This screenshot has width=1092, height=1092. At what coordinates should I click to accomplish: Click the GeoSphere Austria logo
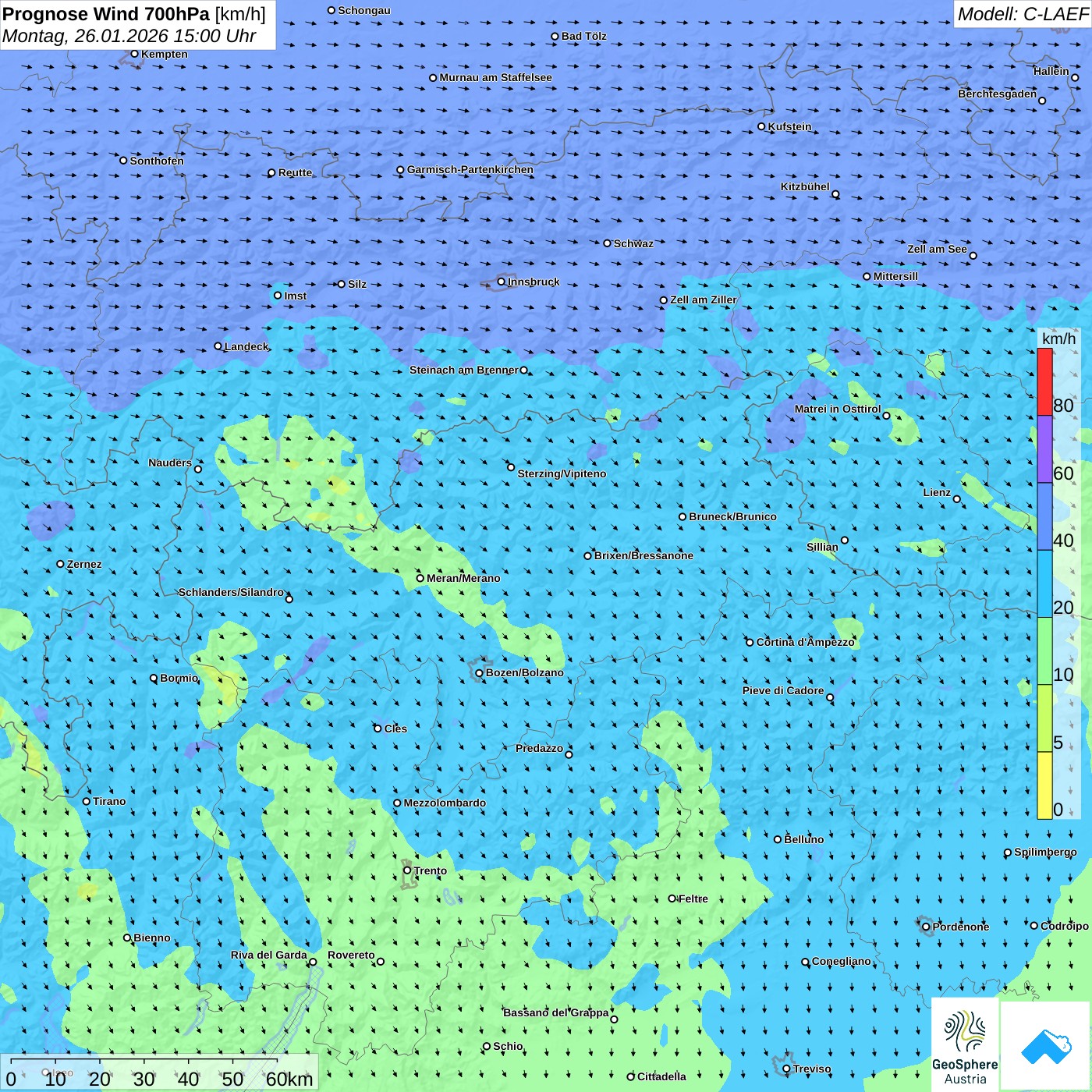pos(965,1046)
